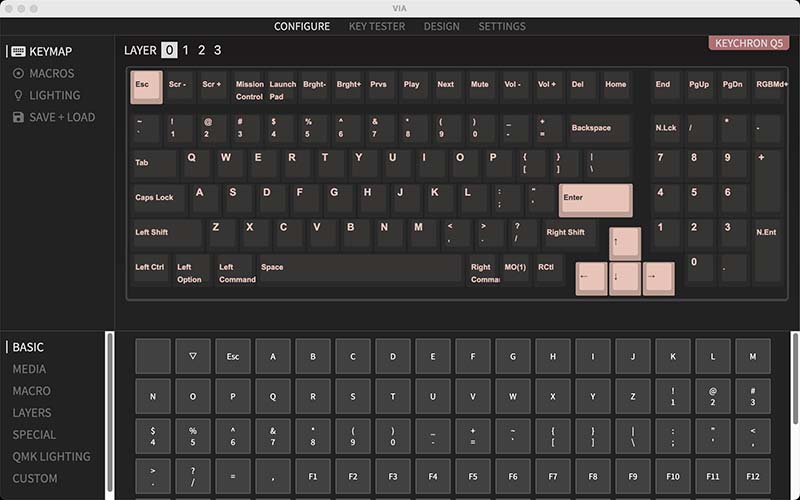Choose the Esc keycode in picker

(x=233, y=356)
